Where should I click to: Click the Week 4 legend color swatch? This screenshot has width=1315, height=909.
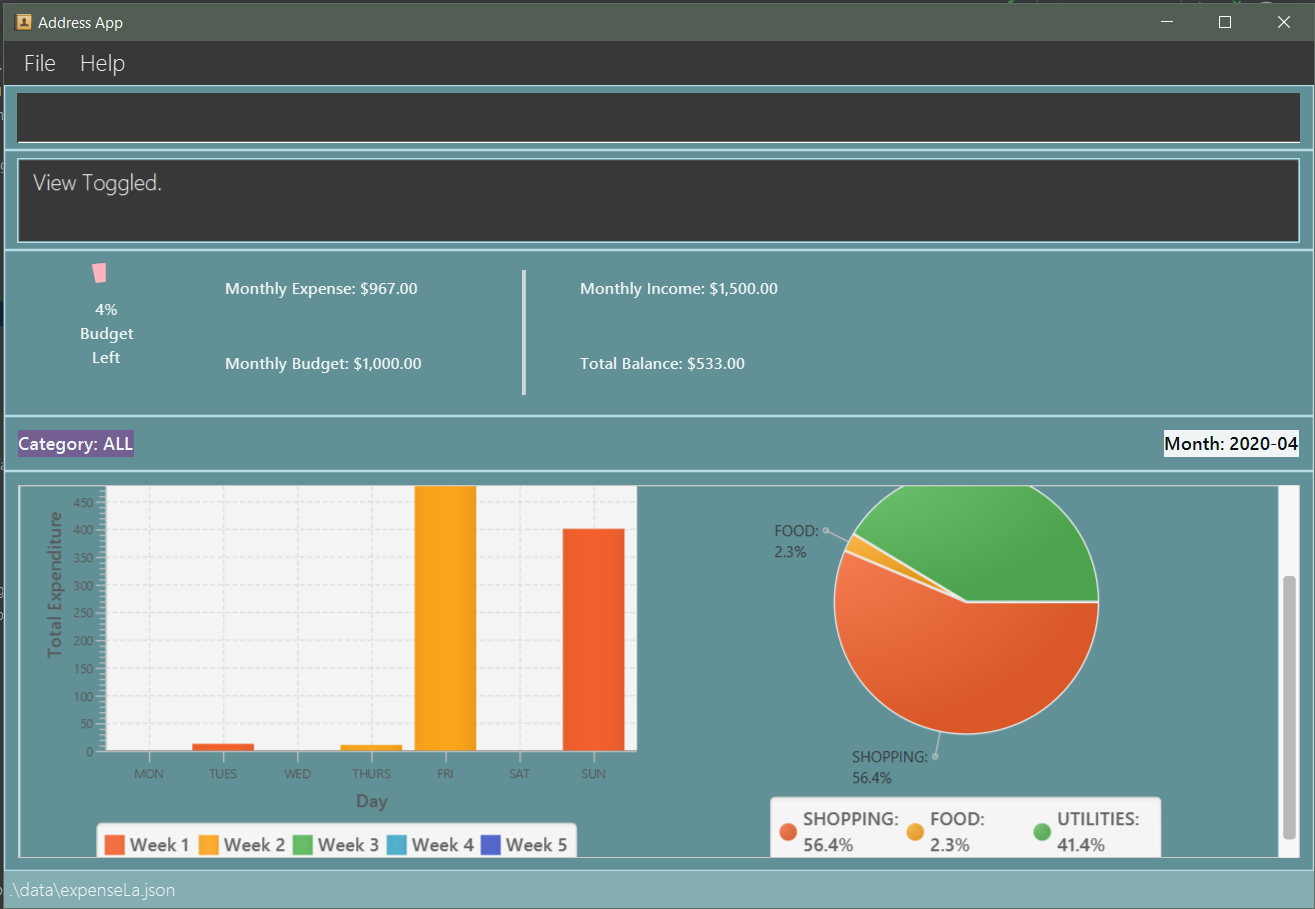coord(397,845)
